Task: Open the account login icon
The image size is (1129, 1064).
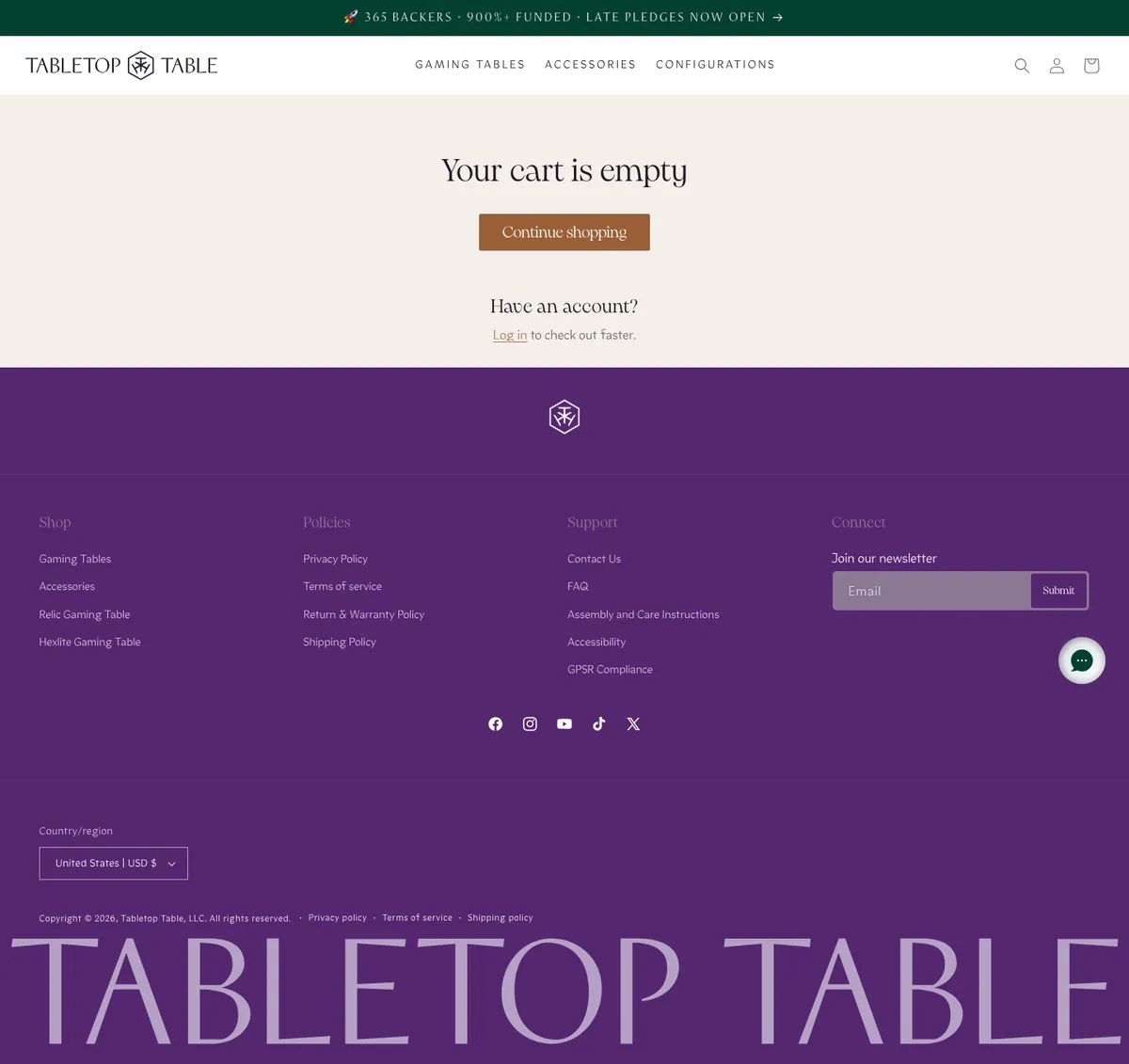Action: click(1057, 66)
